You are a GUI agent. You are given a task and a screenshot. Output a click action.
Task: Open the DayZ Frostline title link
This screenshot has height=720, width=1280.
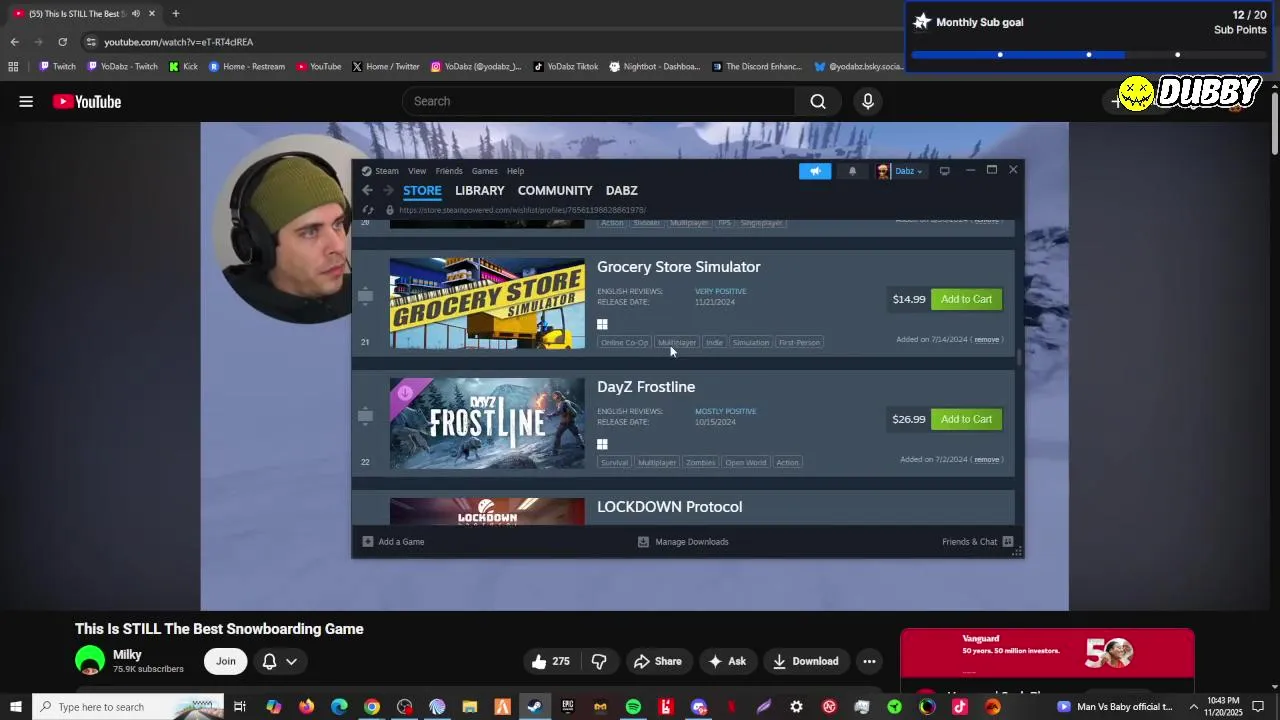point(646,387)
